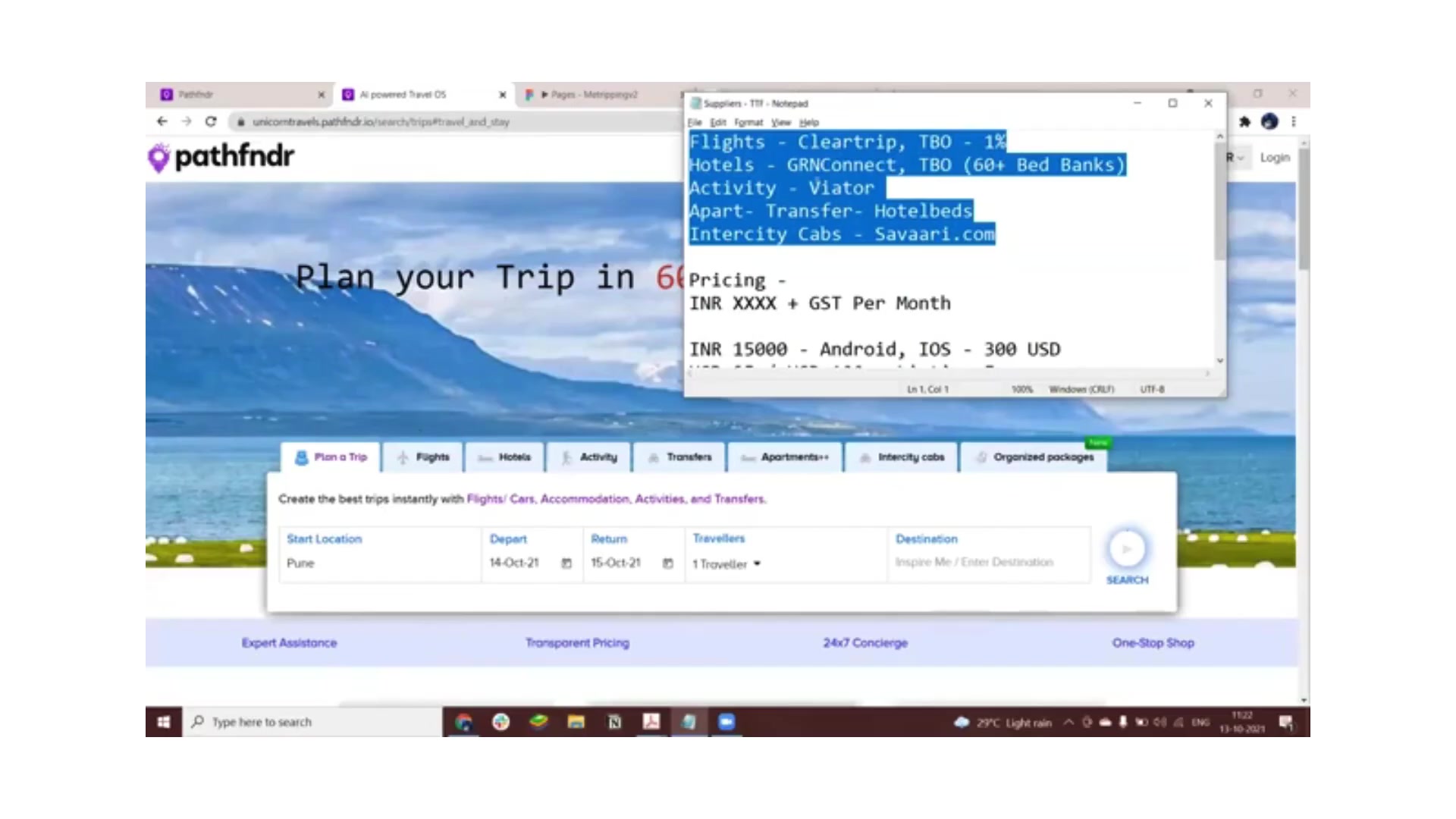Click the pathfndr logo
This screenshot has width=1456, height=819.
point(221,157)
